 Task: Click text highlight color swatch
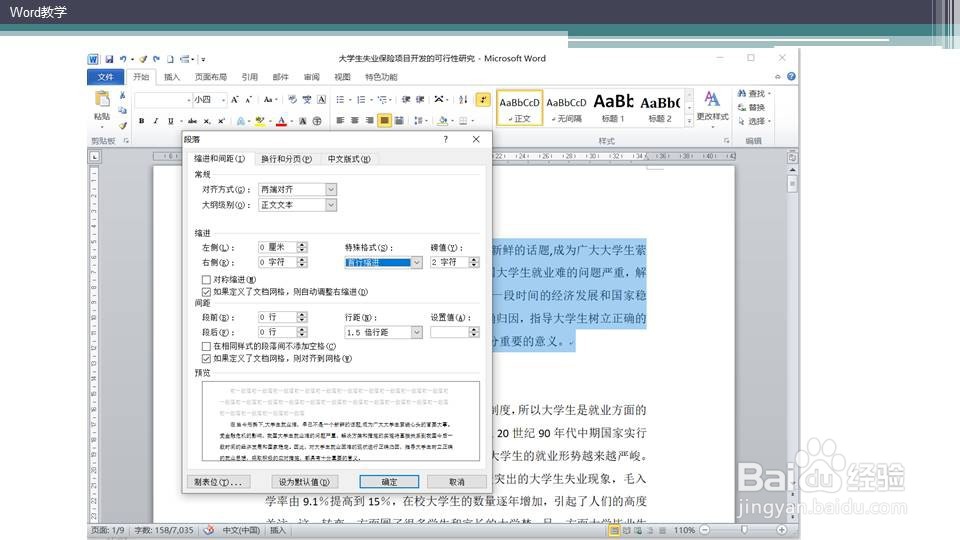tap(260, 121)
